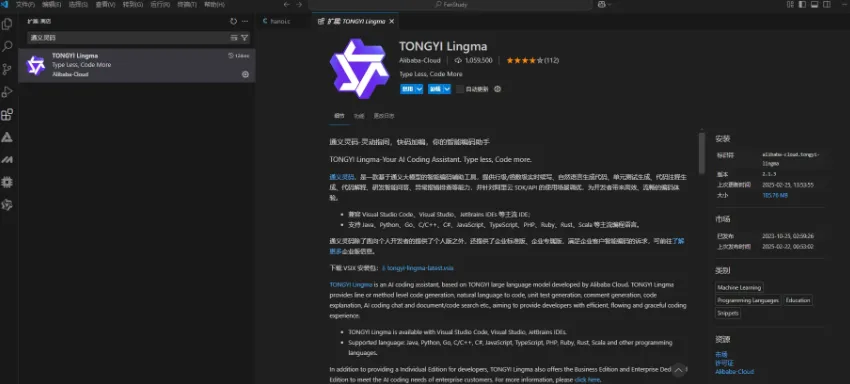This screenshot has height=384, width=850.
Task: Toggle the secondary side bar icon
Action: 826,4
